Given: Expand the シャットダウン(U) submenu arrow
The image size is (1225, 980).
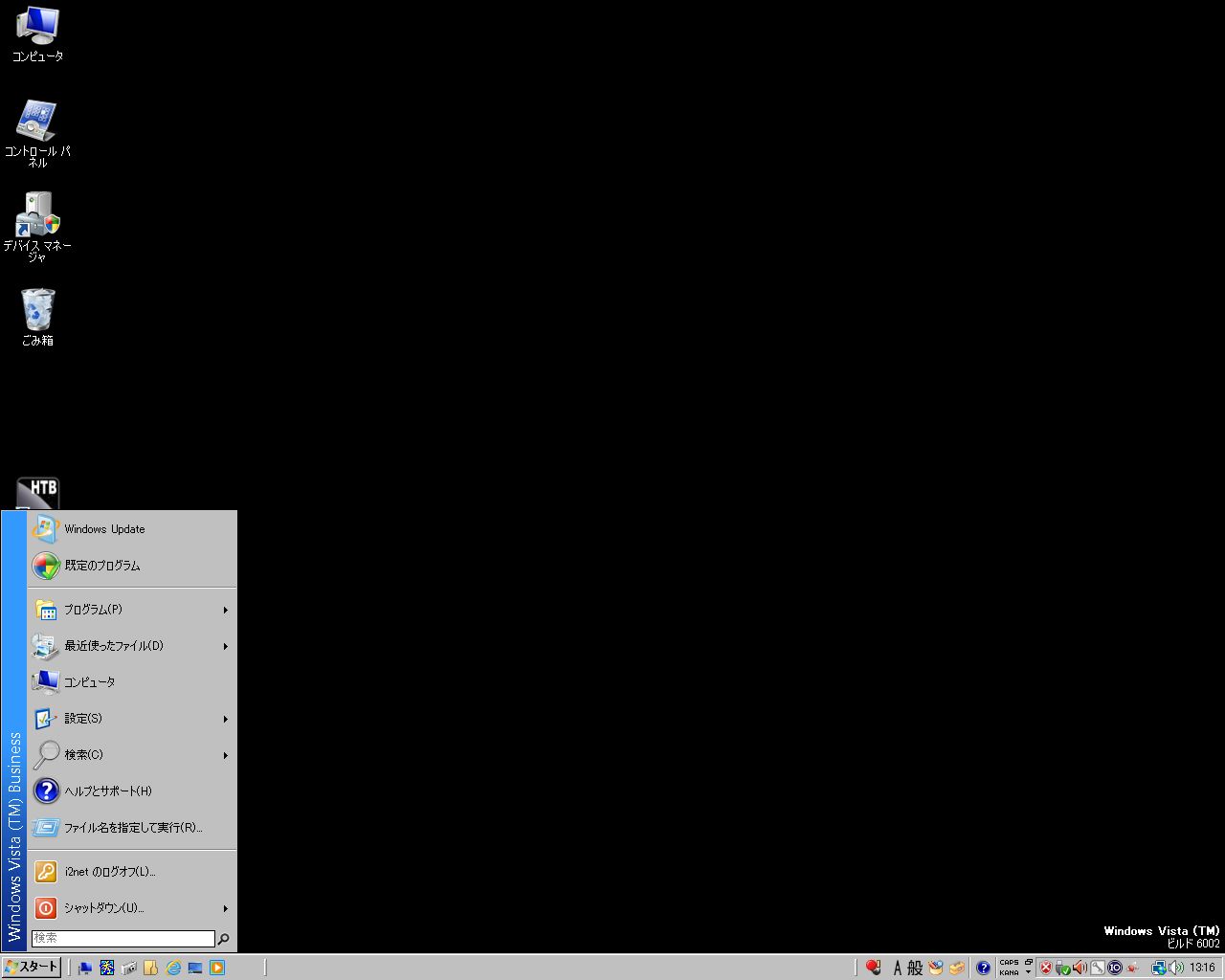Looking at the screenshot, I should (226, 908).
